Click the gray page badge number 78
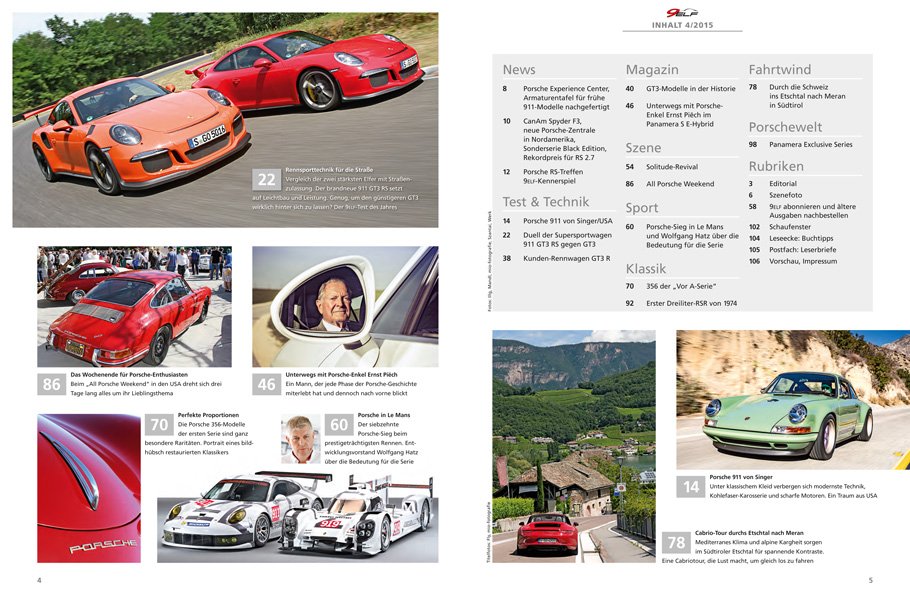Image resolution: width=910 pixels, height=600 pixels. tap(676, 543)
